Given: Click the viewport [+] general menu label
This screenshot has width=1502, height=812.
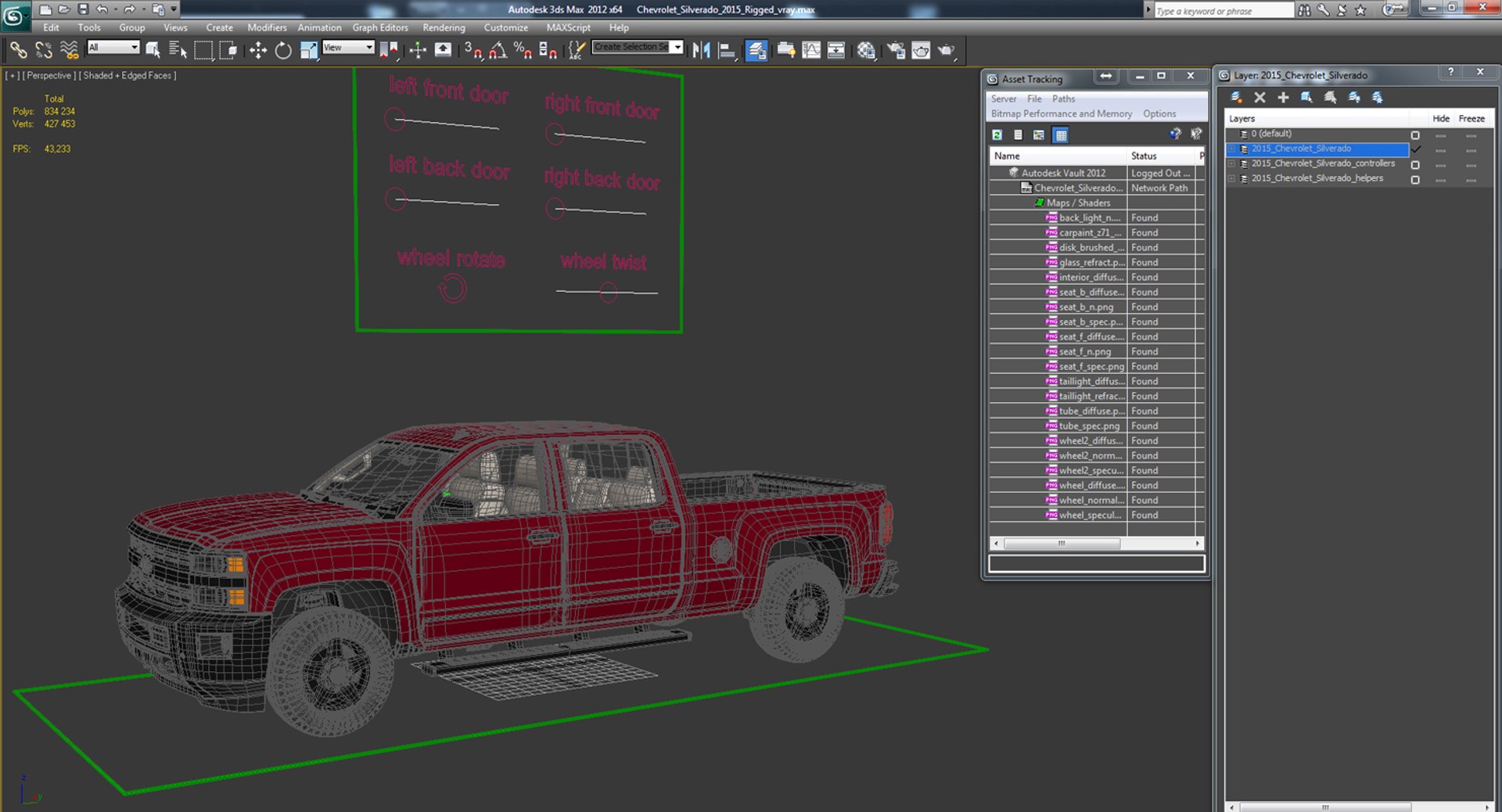Looking at the screenshot, I should (13, 76).
